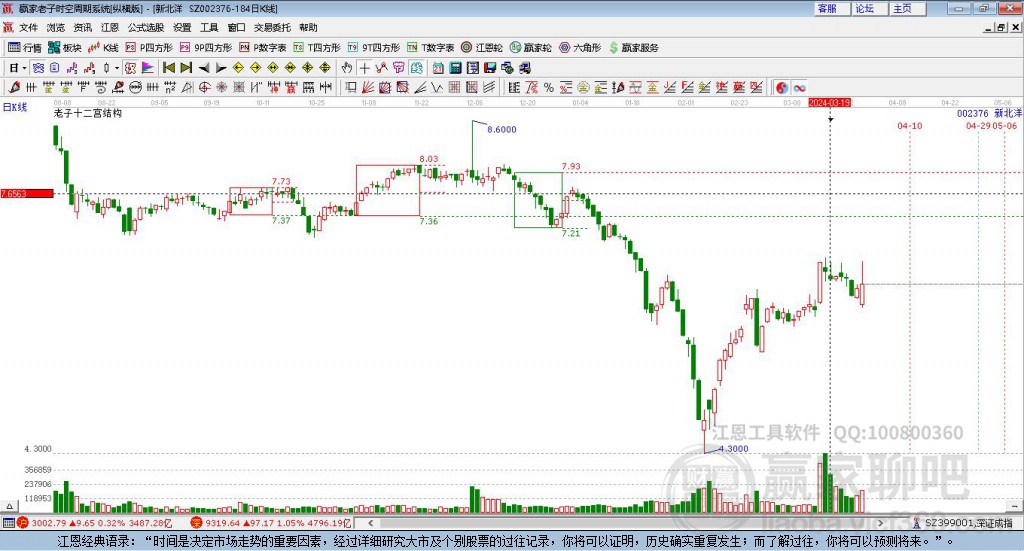Click the last yellow diamond icon

tap(325, 68)
